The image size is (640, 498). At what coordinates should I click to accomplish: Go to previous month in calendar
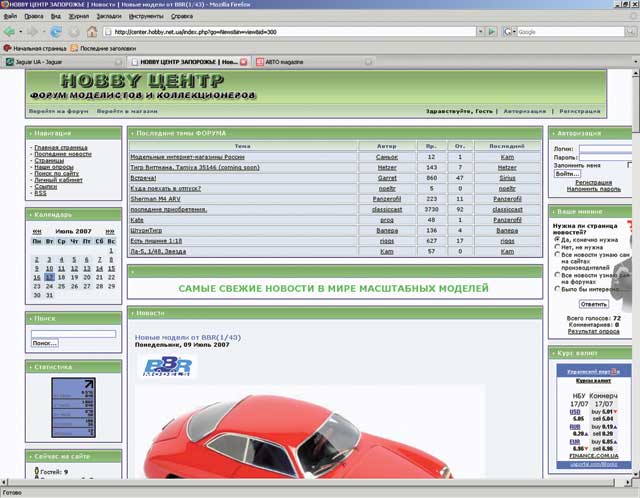[x=37, y=231]
